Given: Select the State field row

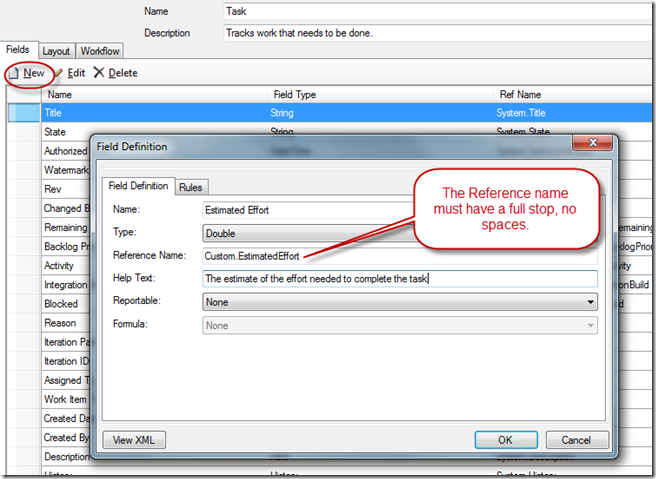Looking at the screenshot, I should tap(55, 132).
